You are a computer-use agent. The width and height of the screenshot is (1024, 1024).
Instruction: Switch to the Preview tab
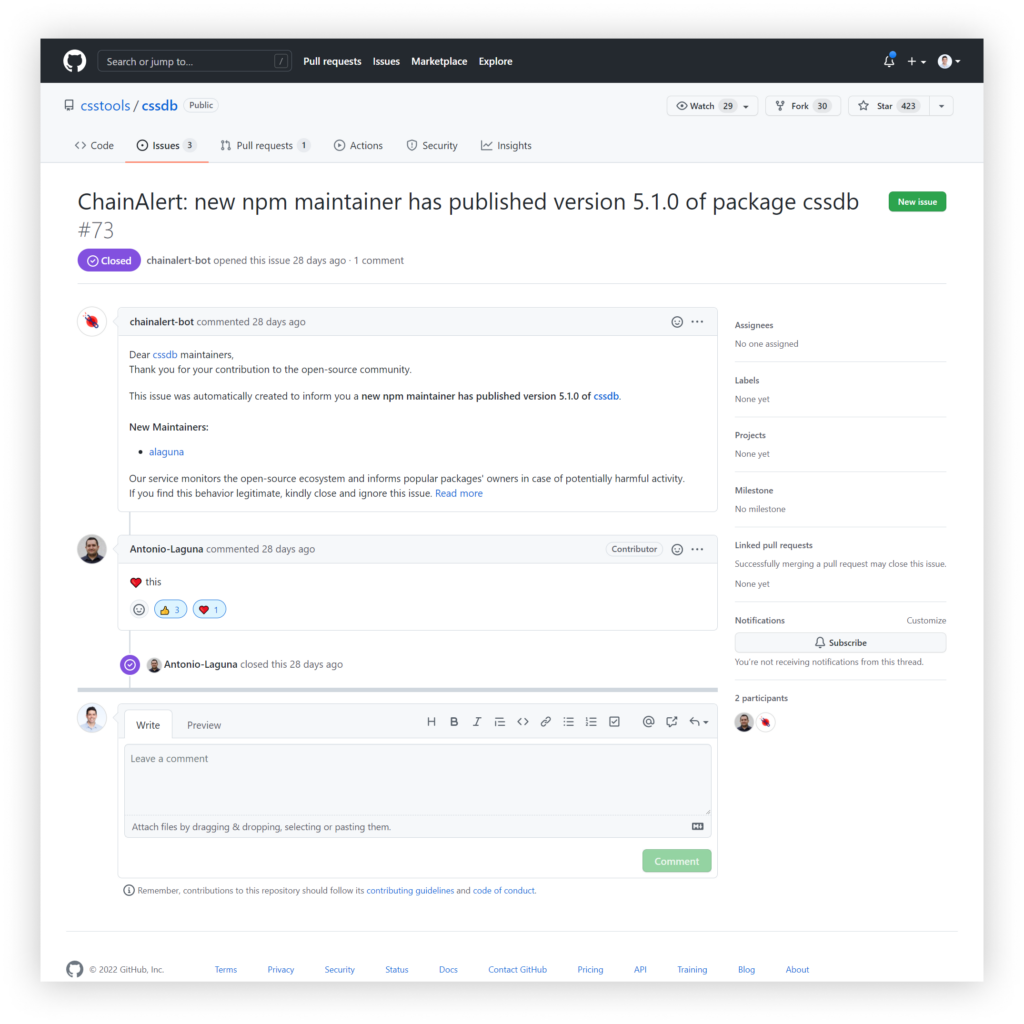[x=204, y=725]
